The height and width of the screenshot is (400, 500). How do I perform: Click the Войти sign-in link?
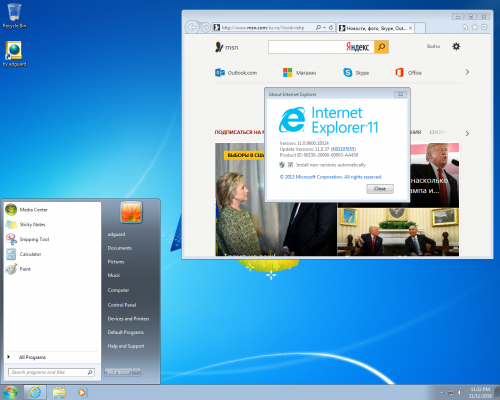433,46
